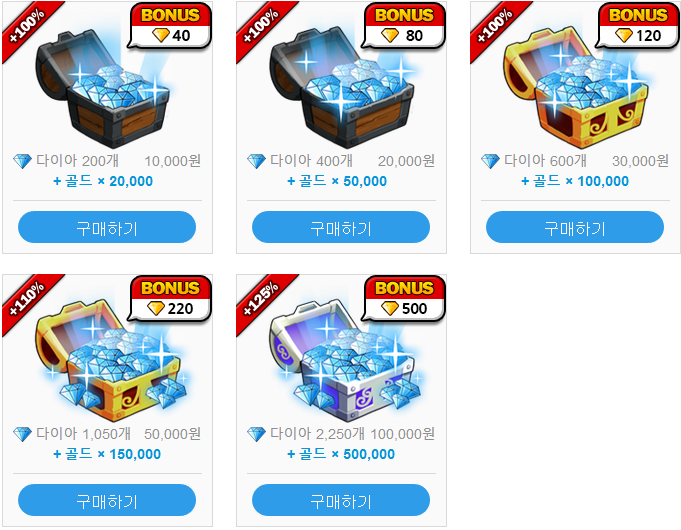Click the buy button for 400 diamonds pack
This screenshot has width=681, height=530.
(341, 227)
